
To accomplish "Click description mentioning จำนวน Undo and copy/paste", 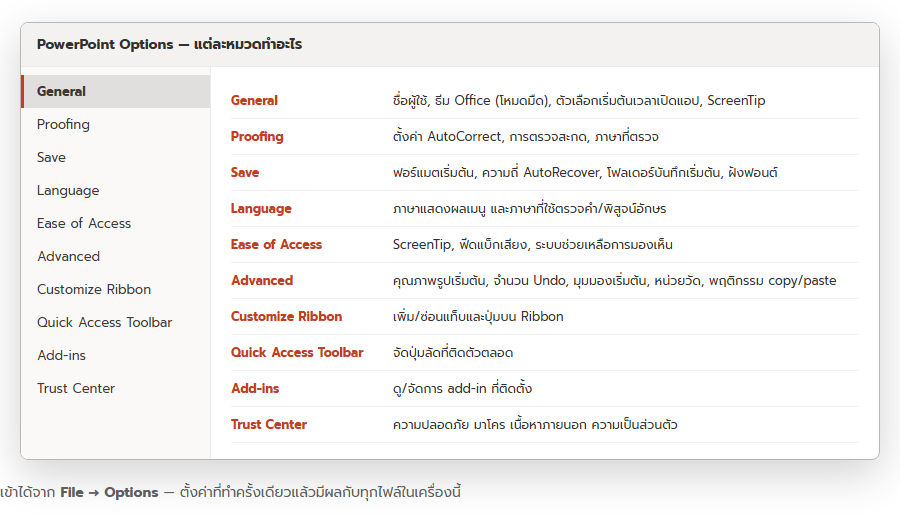I will click(x=614, y=281).
